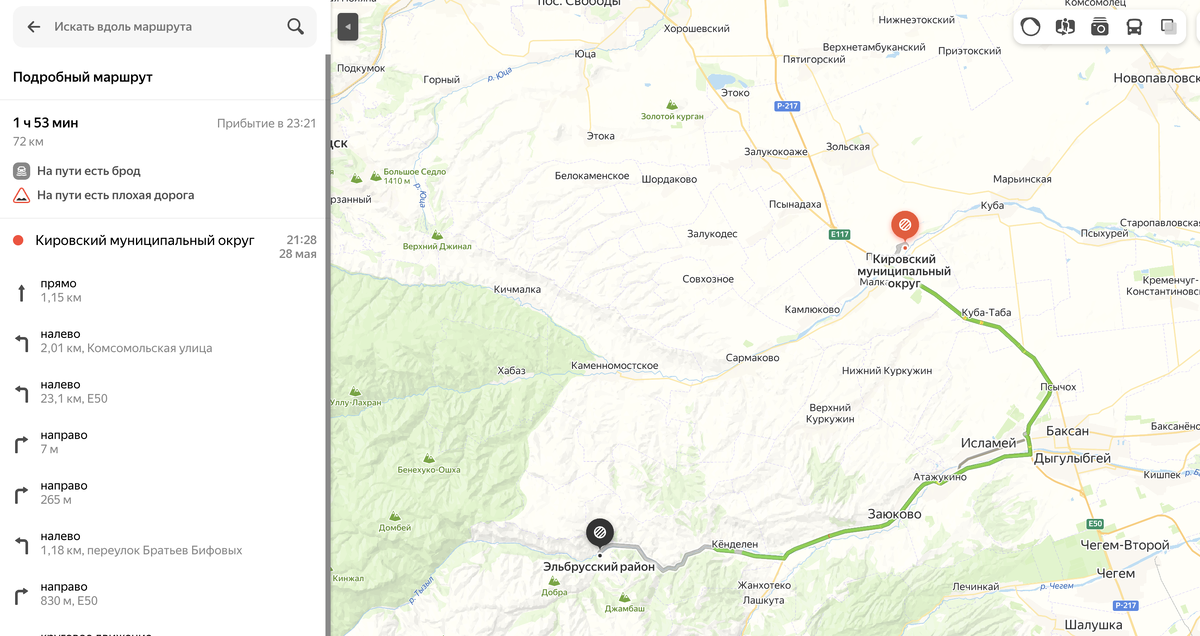Toggle the traffic layer circle icon
The width and height of the screenshot is (1200, 636).
coord(1031,27)
